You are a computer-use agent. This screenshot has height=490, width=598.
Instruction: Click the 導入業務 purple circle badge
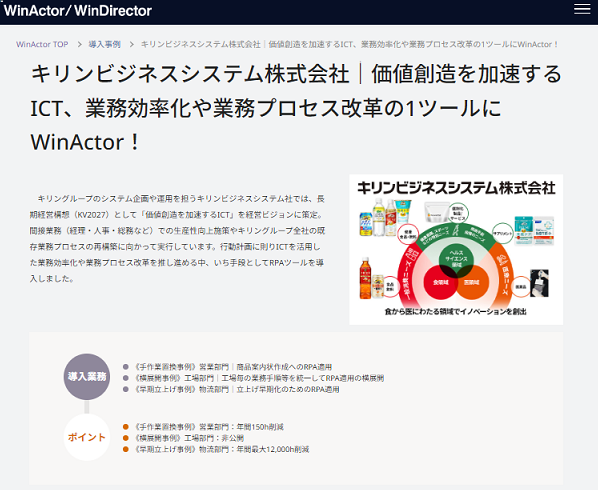[x=87, y=377]
